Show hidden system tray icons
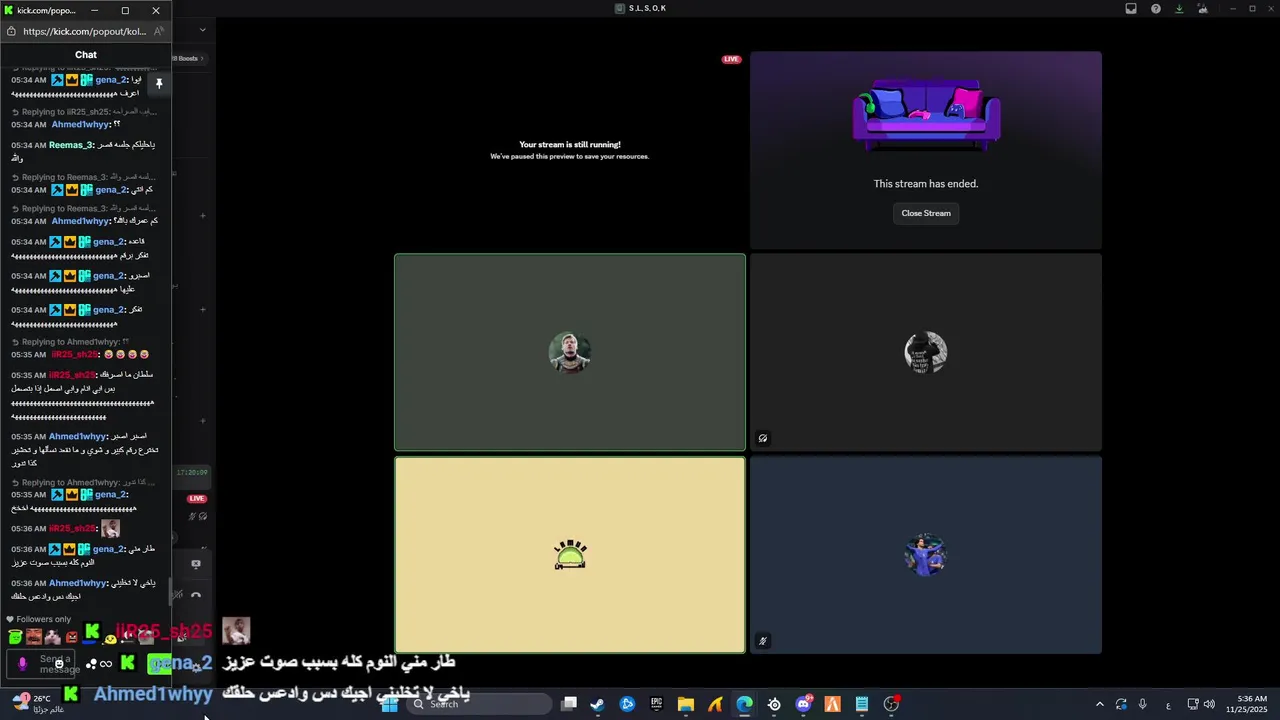 1099,704
